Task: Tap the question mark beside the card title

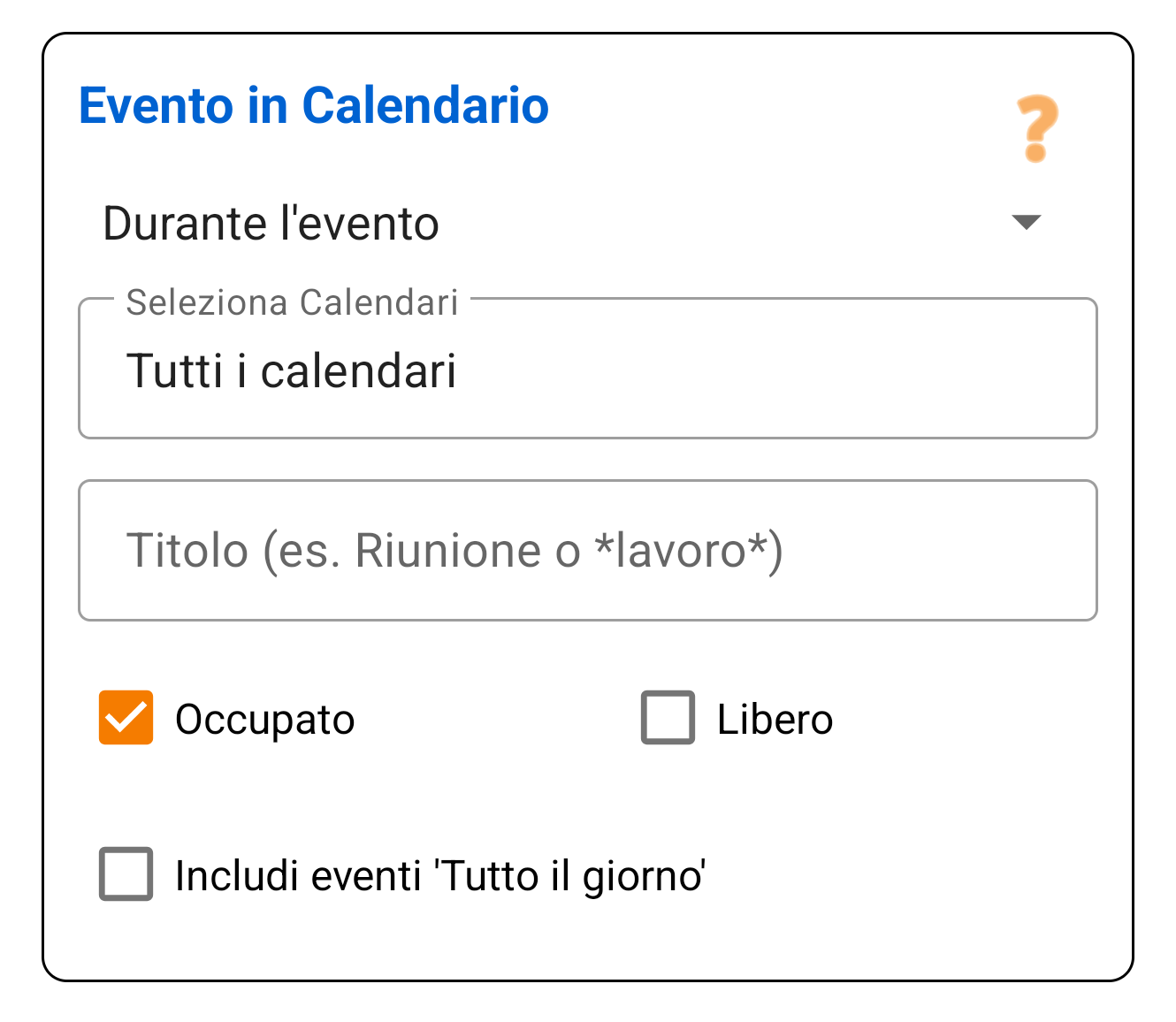Action: 1036,128
